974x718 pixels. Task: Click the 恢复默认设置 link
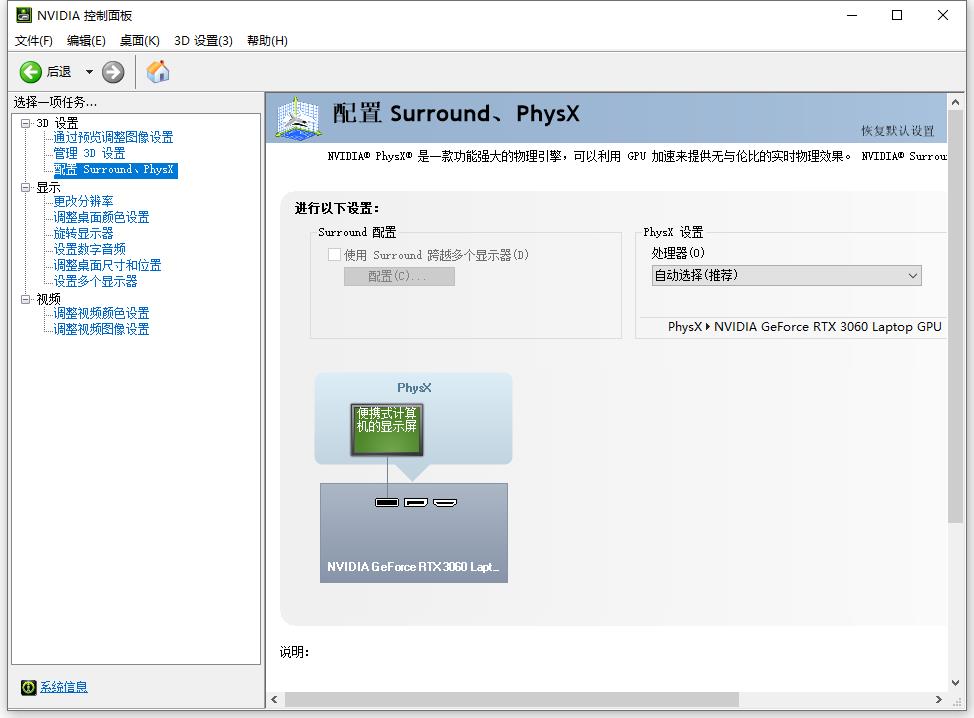coord(898,131)
